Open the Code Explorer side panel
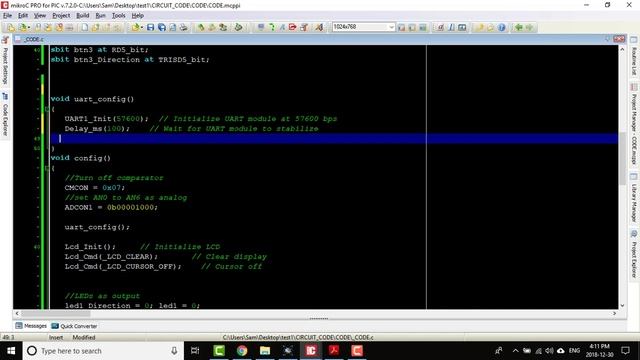Image resolution: width=640 pixels, height=360 pixels. click(5, 115)
